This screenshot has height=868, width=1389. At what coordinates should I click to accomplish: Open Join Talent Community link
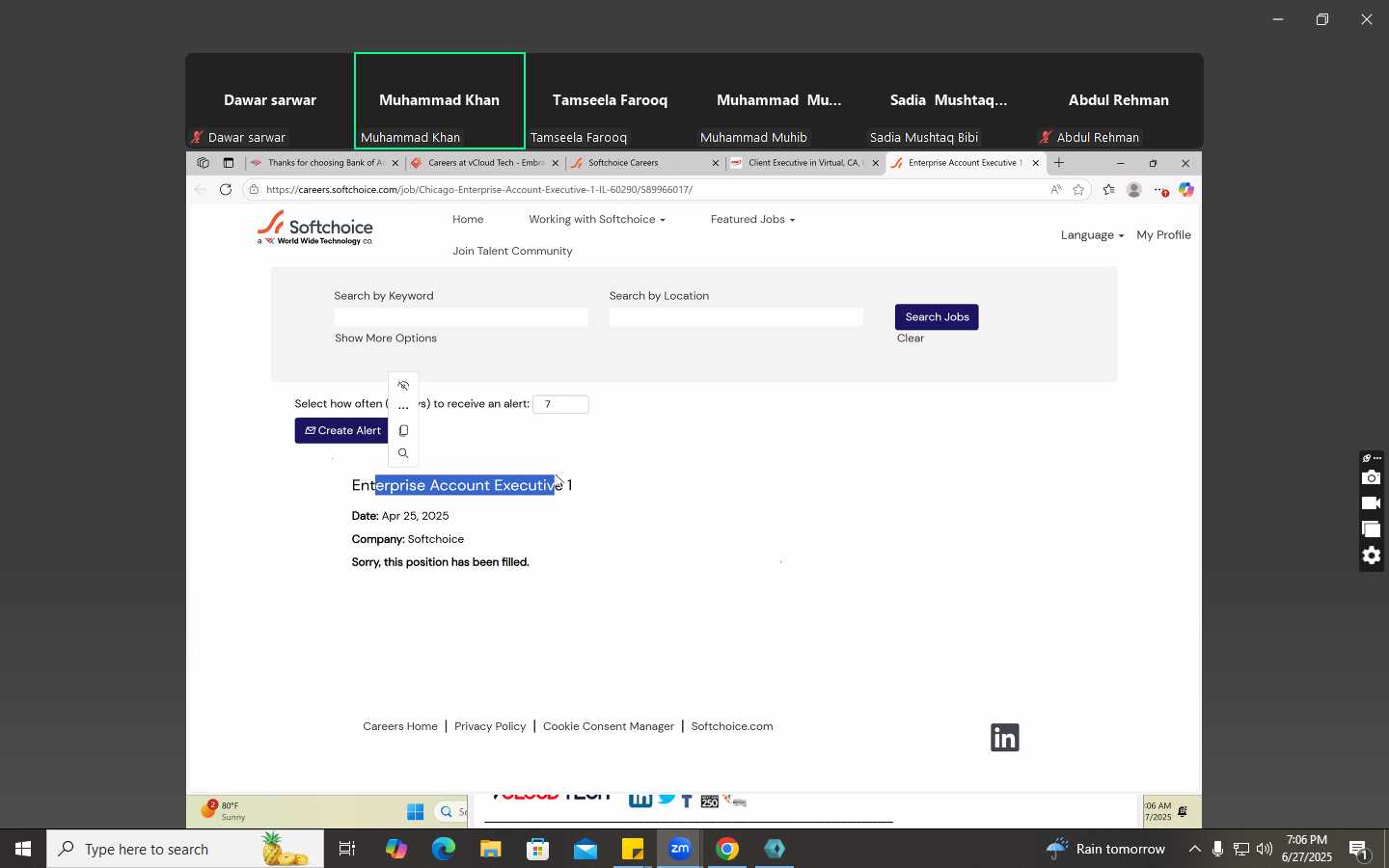pos(513,252)
